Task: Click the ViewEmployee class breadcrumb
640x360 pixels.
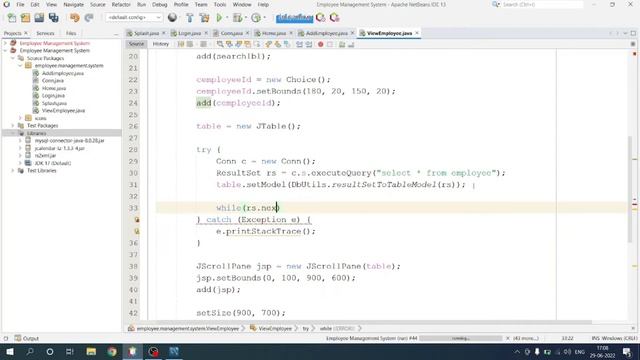Action: pyautogui.click(x=275, y=329)
